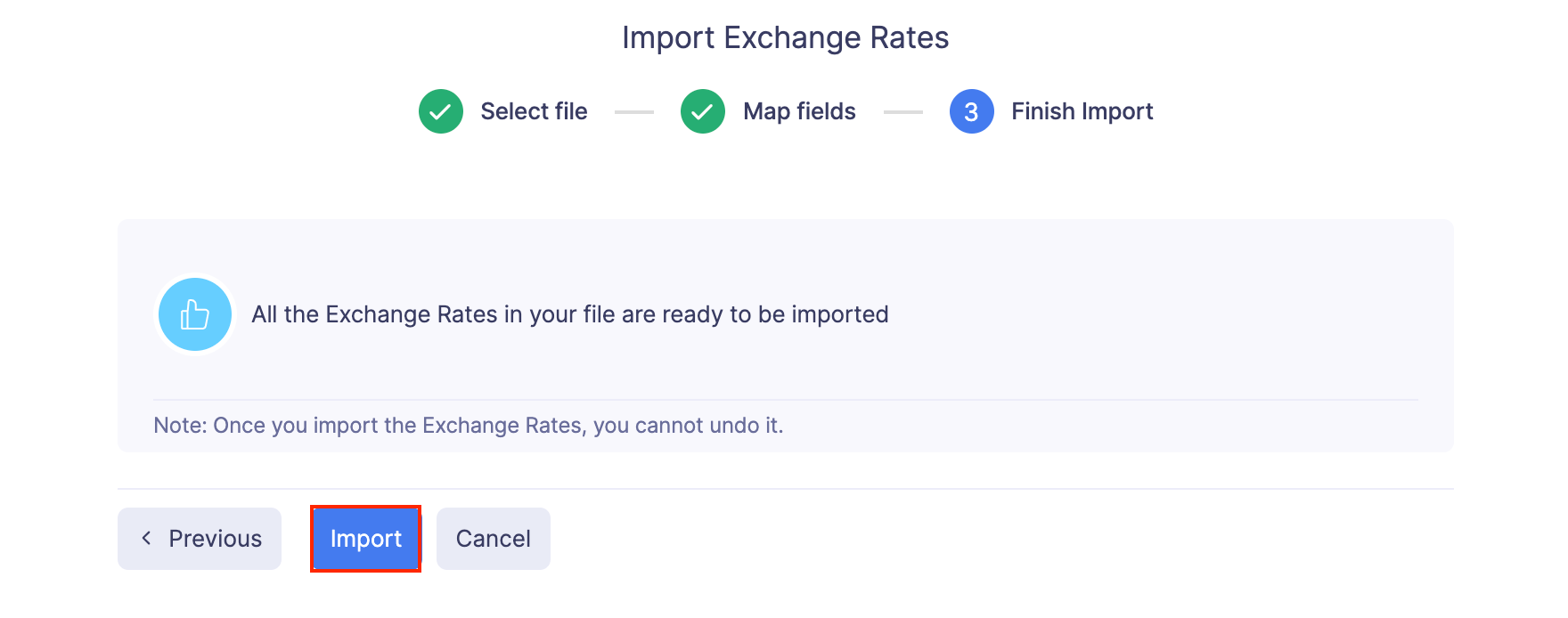Click the green checkmark beside Map fields
This screenshot has width=1568, height=618.
(702, 111)
